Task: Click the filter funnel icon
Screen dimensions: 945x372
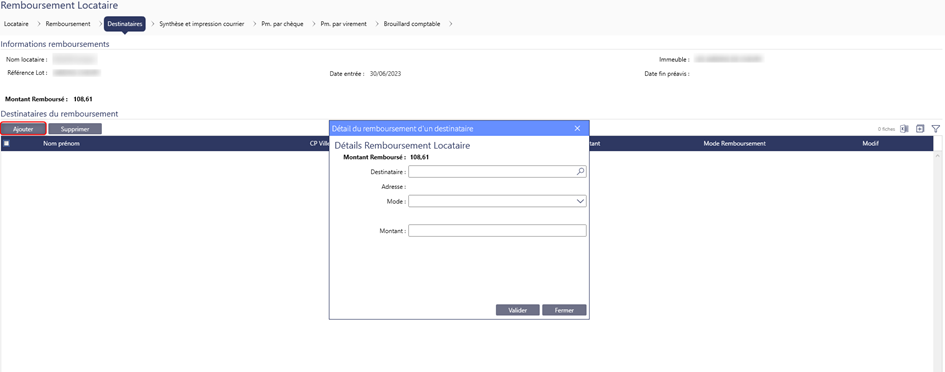Action: click(935, 129)
